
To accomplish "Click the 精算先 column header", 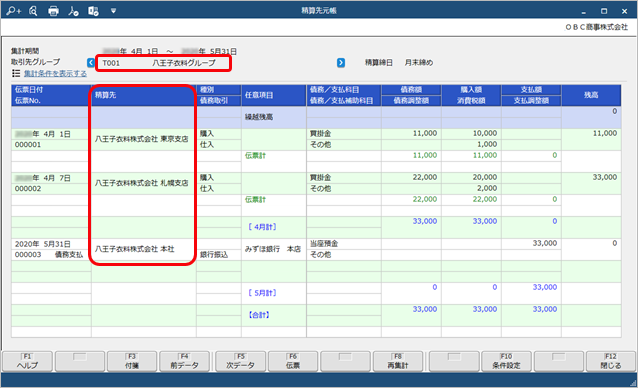I will click(144, 95).
